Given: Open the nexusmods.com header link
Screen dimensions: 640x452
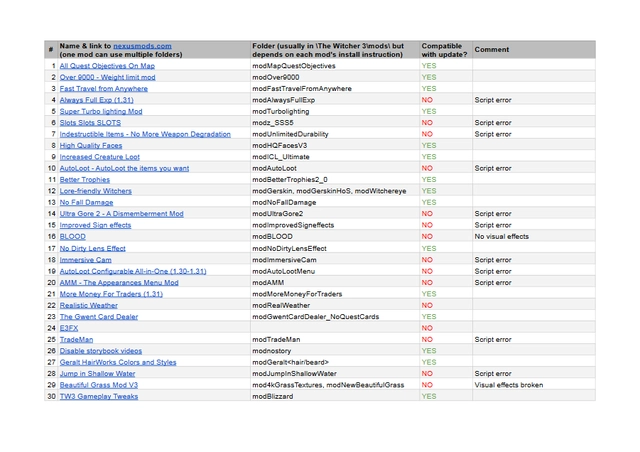Looking at the screenshot, I should pos(142,46).
